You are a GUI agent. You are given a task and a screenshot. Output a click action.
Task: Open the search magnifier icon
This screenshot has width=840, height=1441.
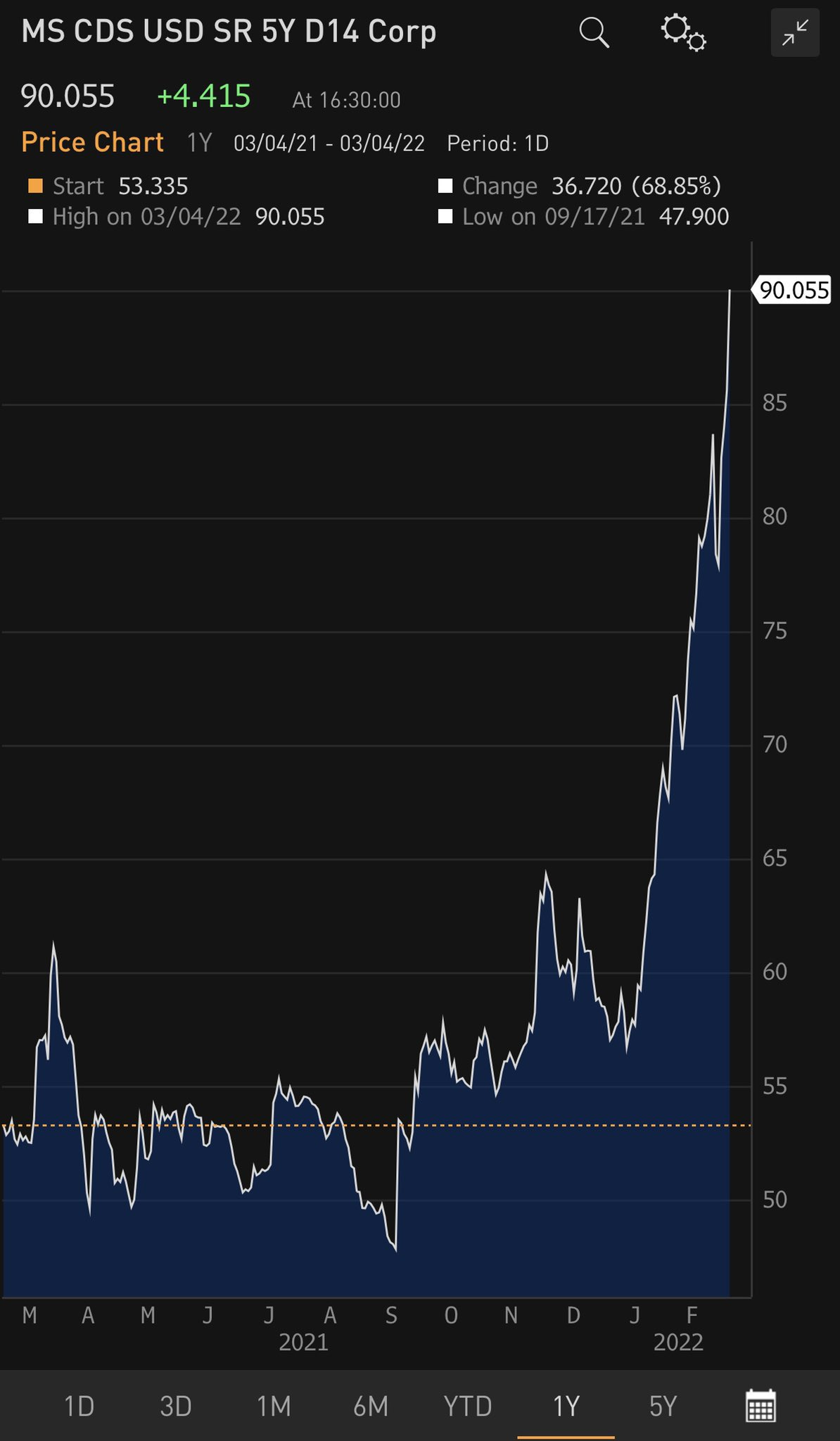pos(594,32)
